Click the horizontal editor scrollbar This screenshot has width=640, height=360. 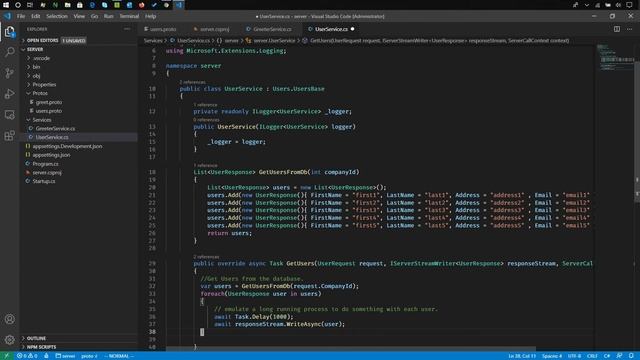[350, 349]
